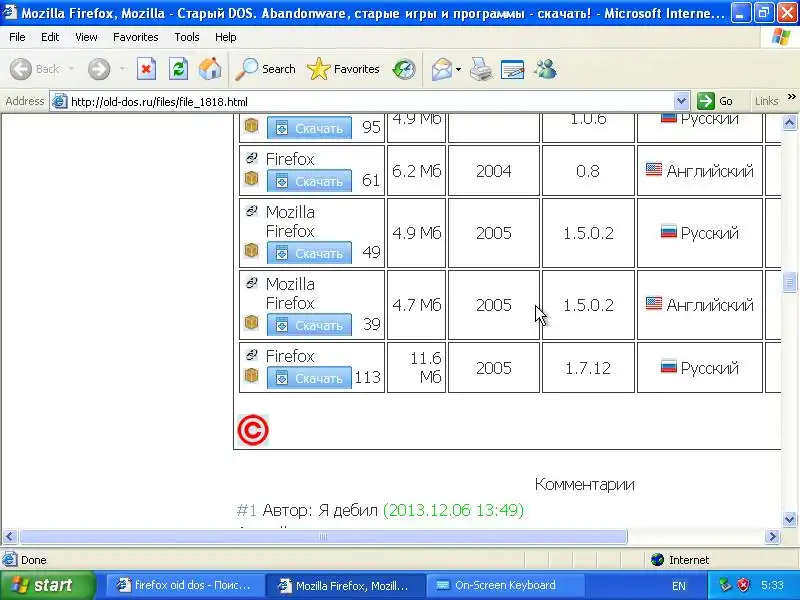Click the Back navigation button
Image resolution: width=800 pixels, height=600 pixels.
pos(35,69)
